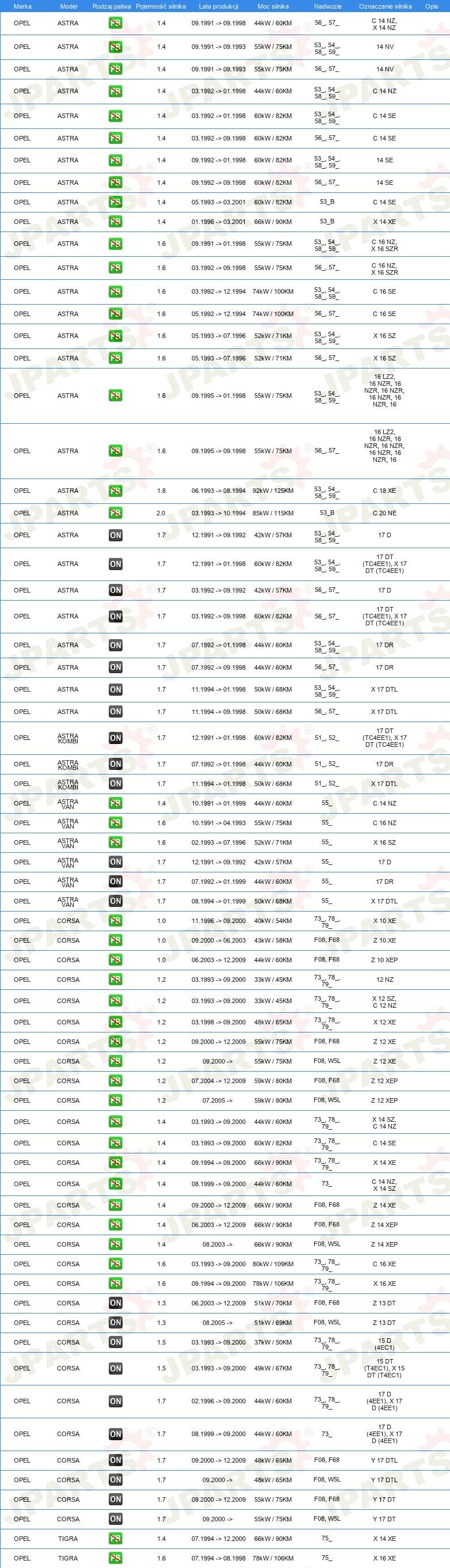450x1568 pixels.
Task: Click the petrol icon in Astra C 20 NE row
Action: pyautogui.click(x=115, y=513)
